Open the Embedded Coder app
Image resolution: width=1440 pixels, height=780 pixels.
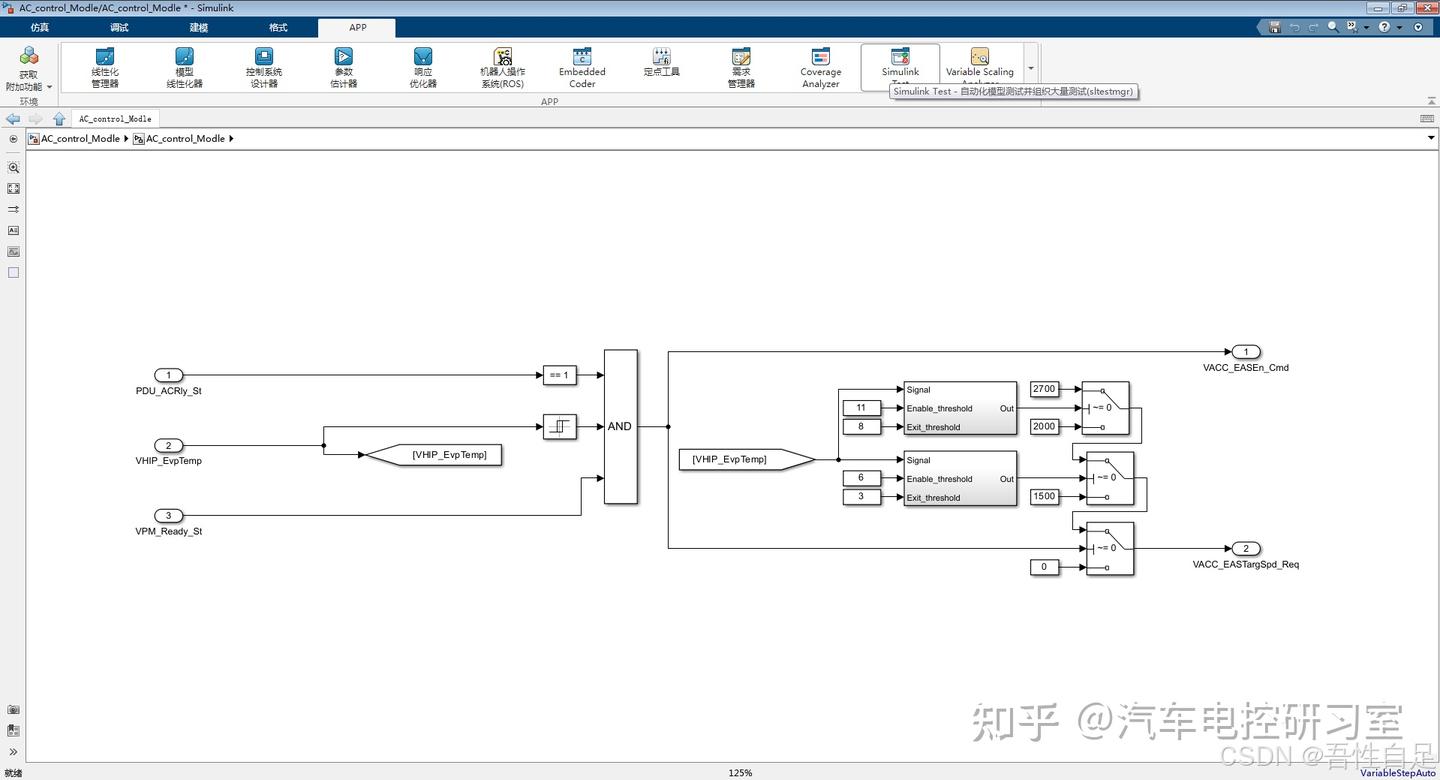coord(581,66)
